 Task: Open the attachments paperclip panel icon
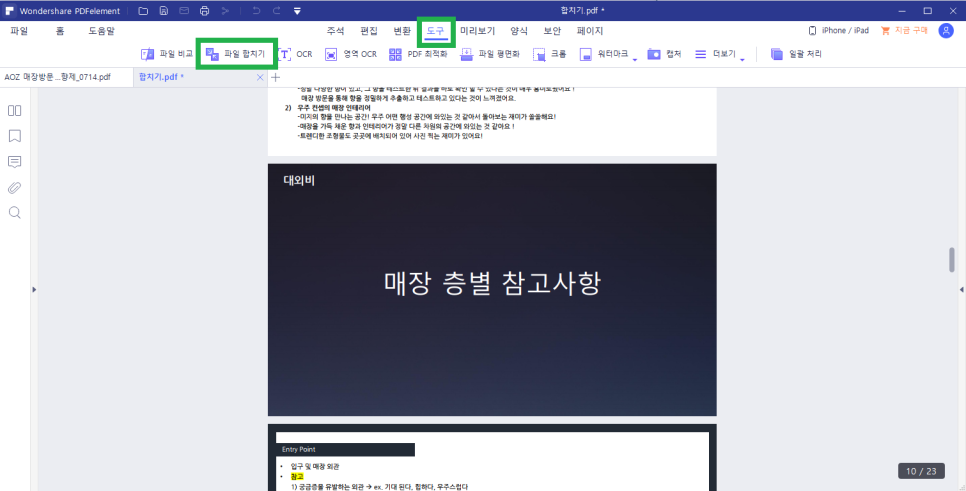[x=15, y=188]
